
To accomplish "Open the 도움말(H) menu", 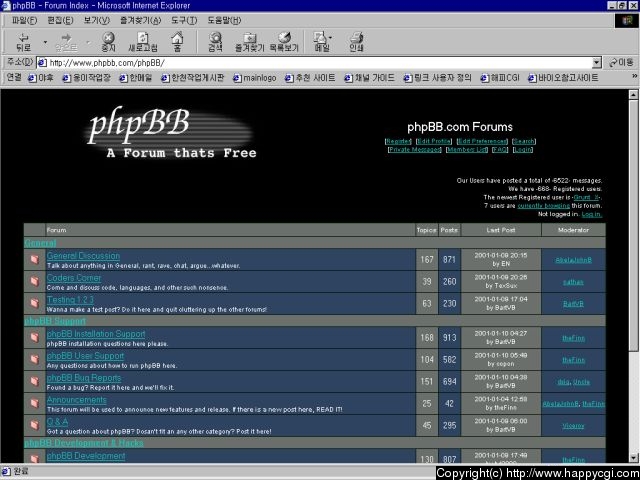I will 224,20.
